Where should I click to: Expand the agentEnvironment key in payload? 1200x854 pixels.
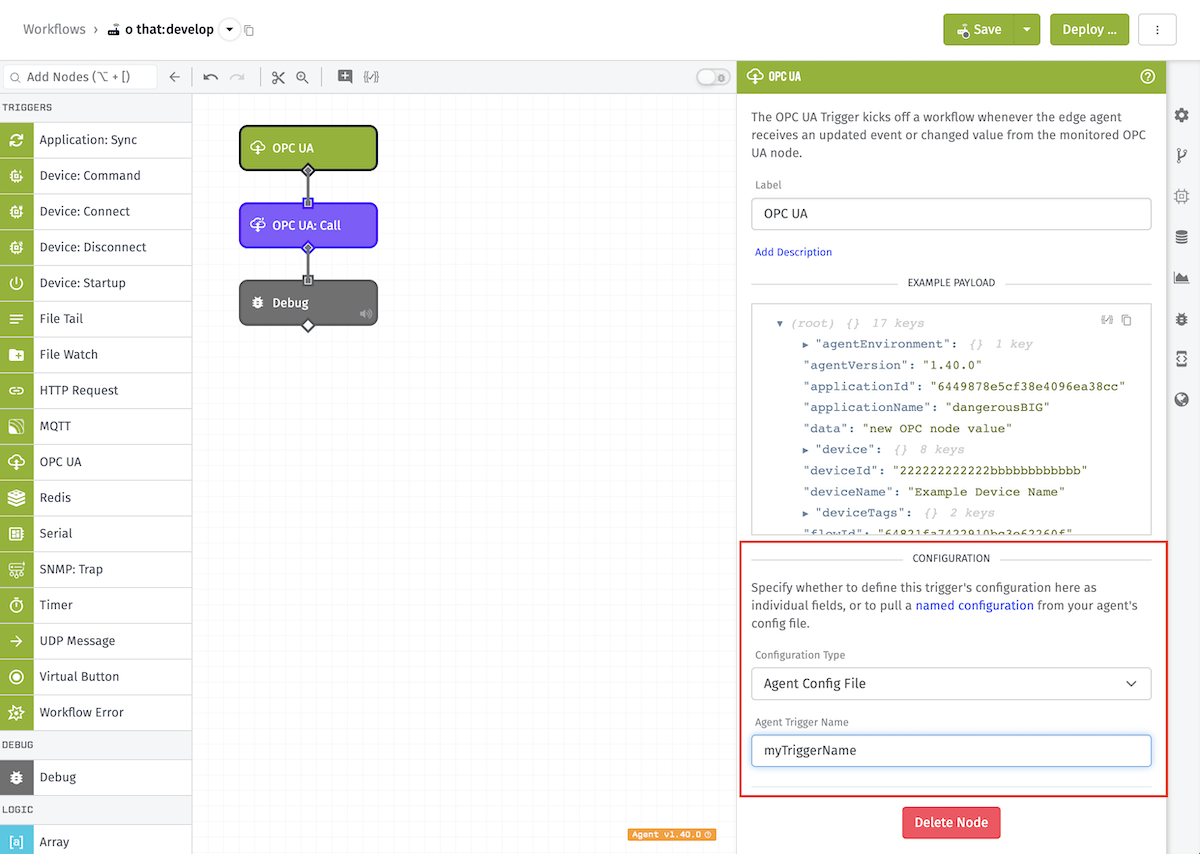806,345
